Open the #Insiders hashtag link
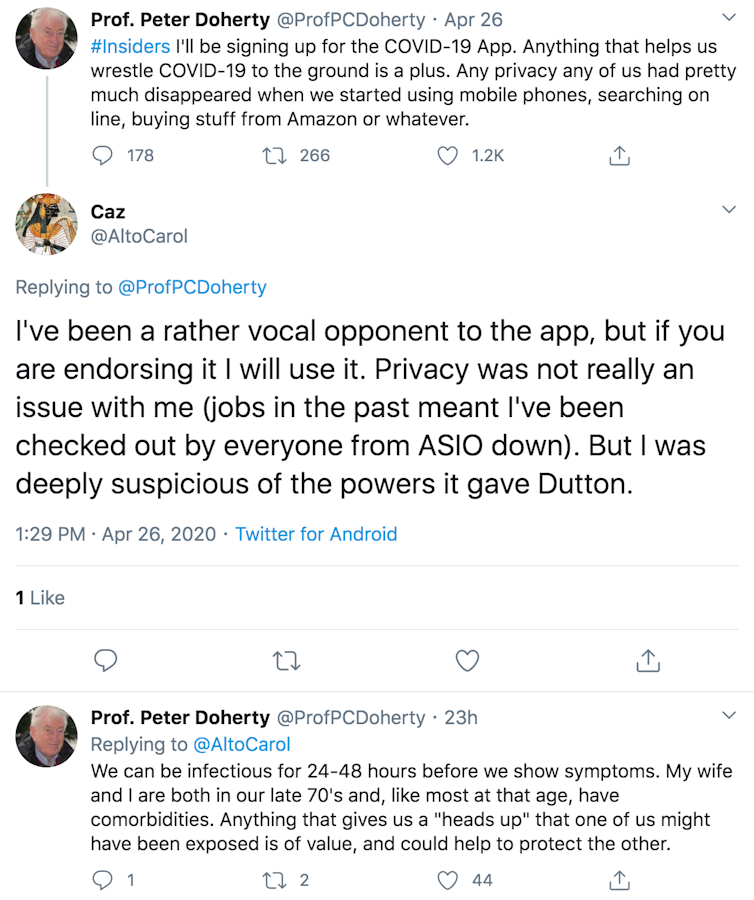Image resolution: width=754 pixels, height=900 pixels. [130, 46]
